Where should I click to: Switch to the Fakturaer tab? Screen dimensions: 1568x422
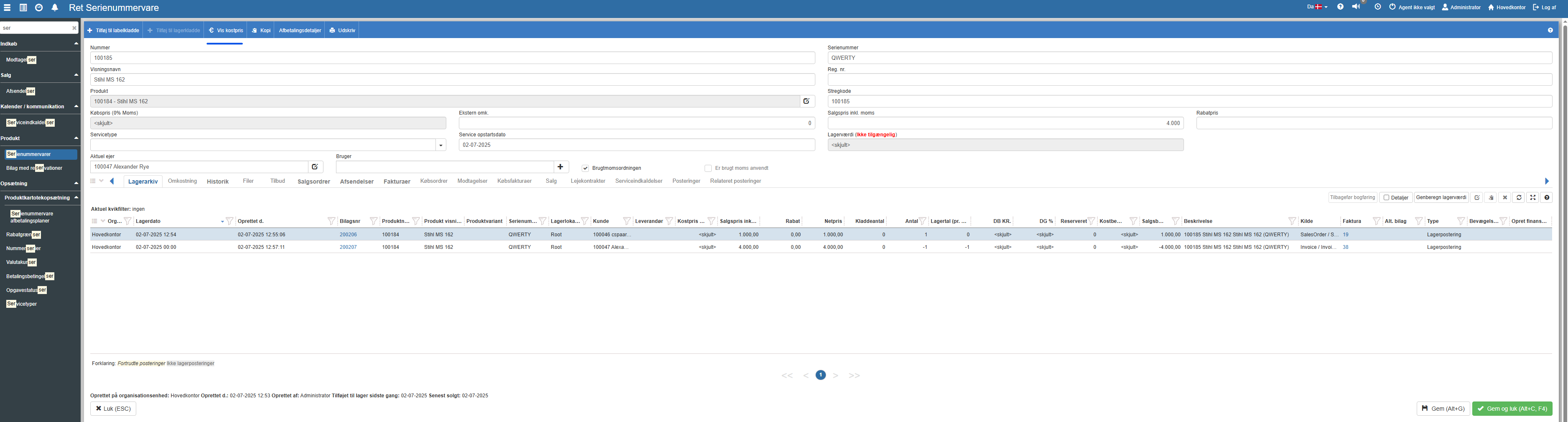click(x=396, y=182)
